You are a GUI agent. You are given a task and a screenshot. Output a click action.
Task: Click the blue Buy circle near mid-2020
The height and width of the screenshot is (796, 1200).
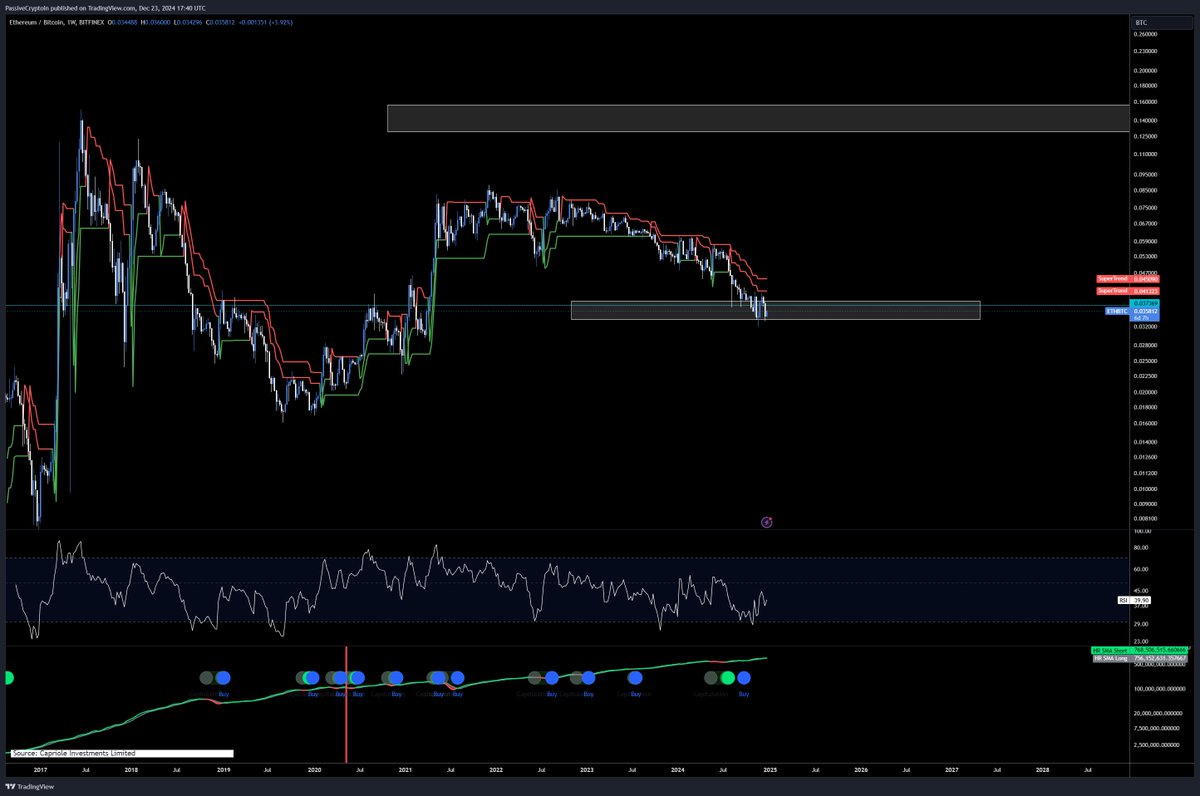pyautogui.click(x=358, y=678)
